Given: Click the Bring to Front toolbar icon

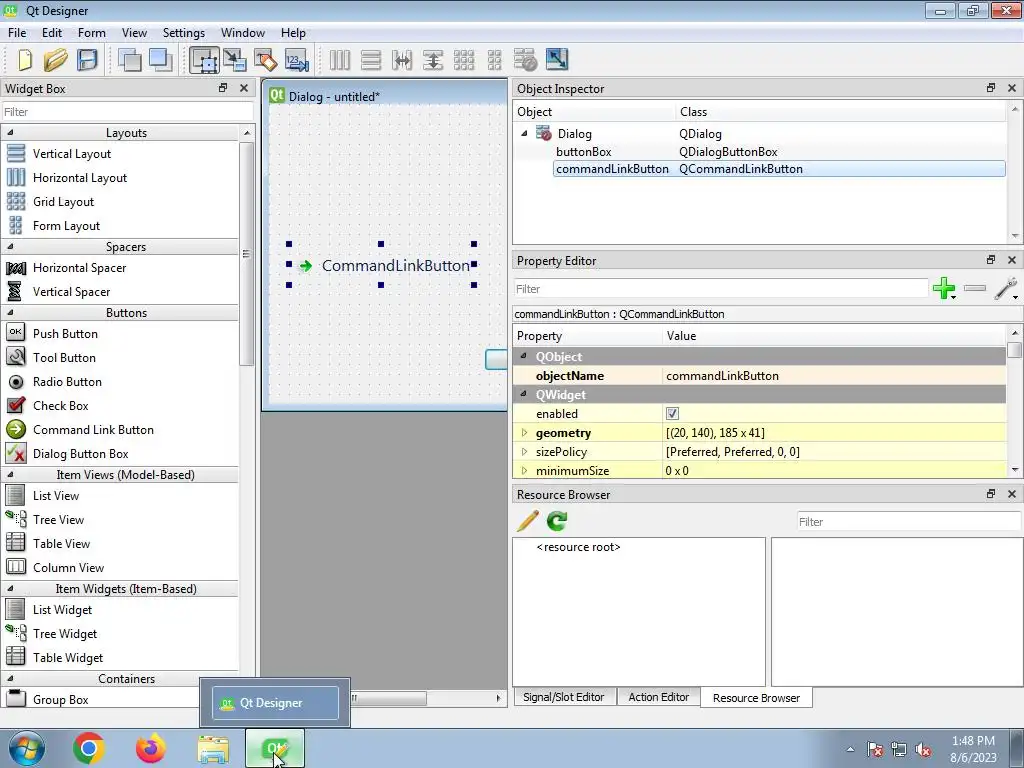Looking at the screenshot, I should coord(160,60).
